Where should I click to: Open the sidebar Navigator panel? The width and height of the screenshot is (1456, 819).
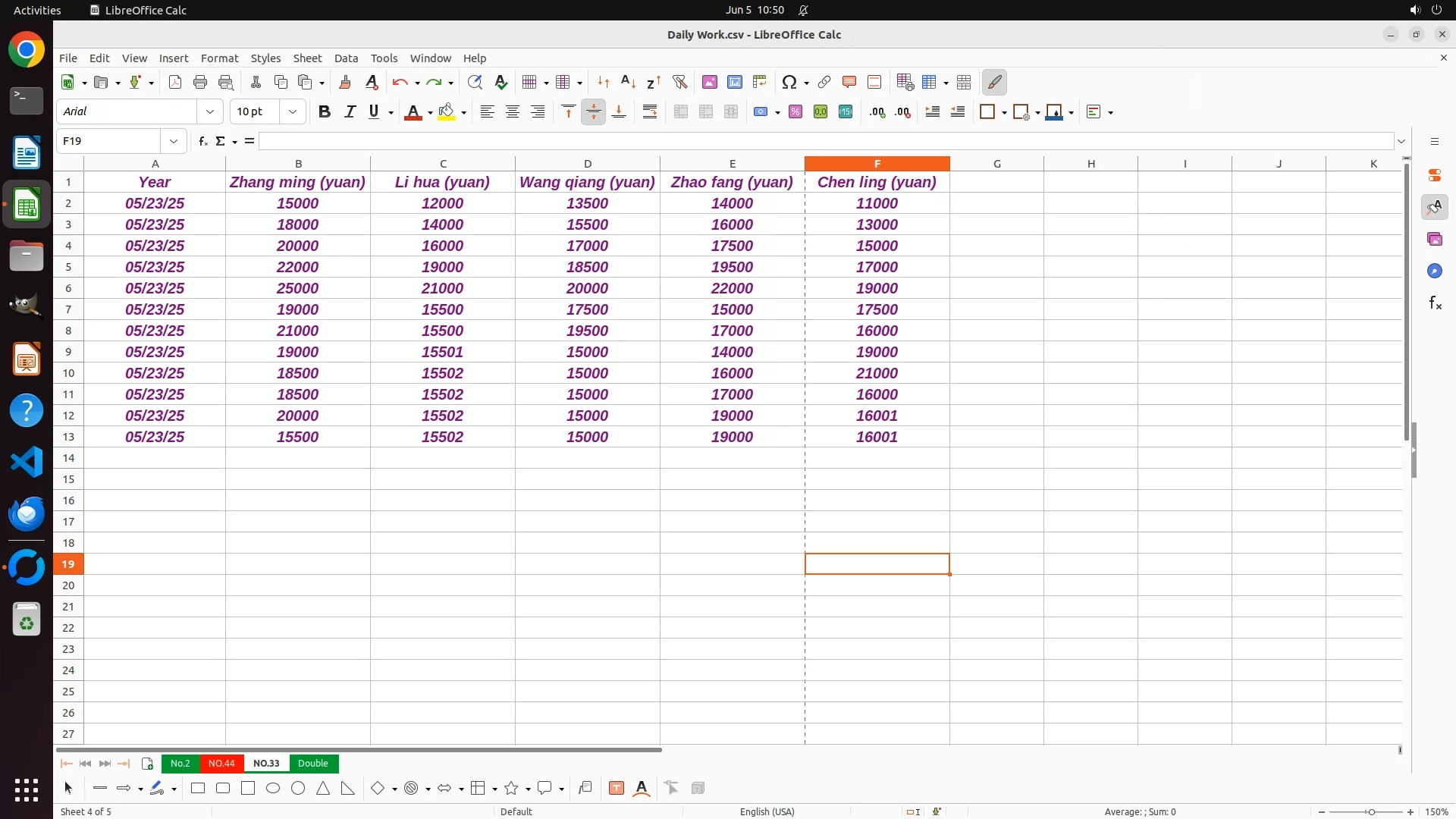[x=1434, y=271]
